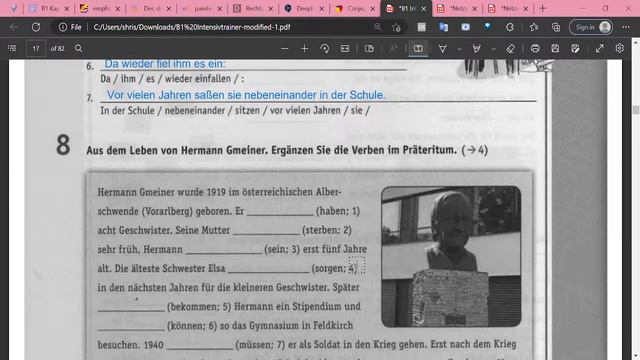This screenshot has width=640, height=360.
Task: Open the address bar zoom indicator
Action: click(x=378, y=27)
